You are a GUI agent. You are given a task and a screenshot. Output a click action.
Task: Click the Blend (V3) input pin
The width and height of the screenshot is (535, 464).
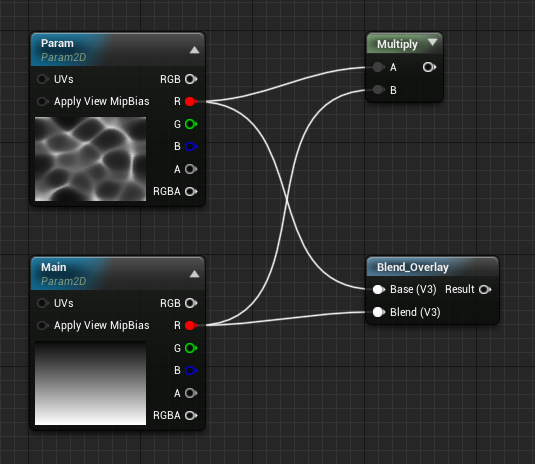[378, 312]
